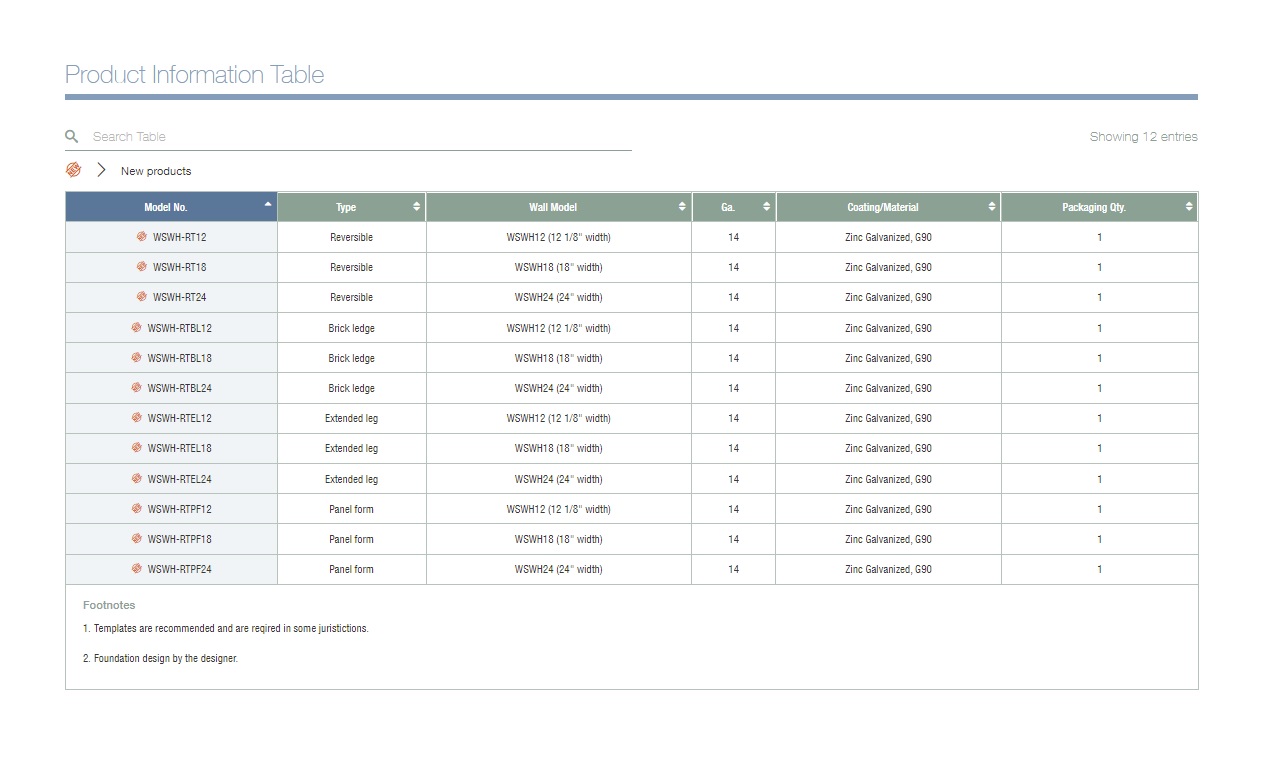Select the WSWH-RTPF18 model entry
This screenshot has width=1268, height=766.
click(180, 539)
